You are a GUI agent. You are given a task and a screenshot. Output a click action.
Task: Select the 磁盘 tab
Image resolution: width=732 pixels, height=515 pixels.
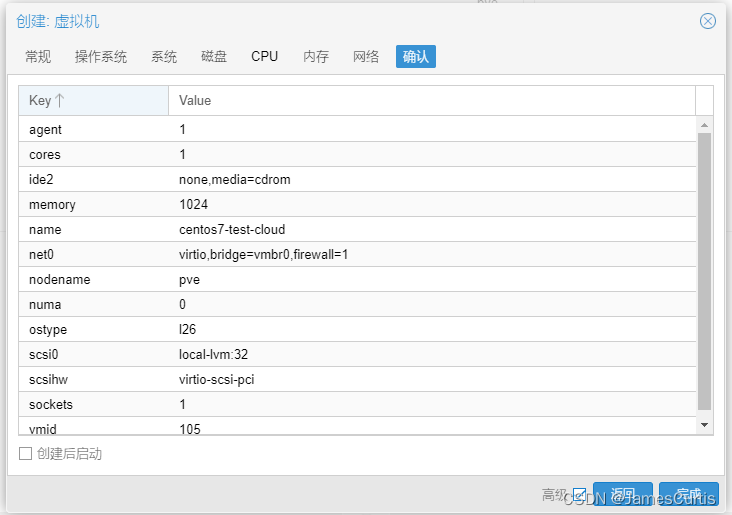tap(214, 56)
